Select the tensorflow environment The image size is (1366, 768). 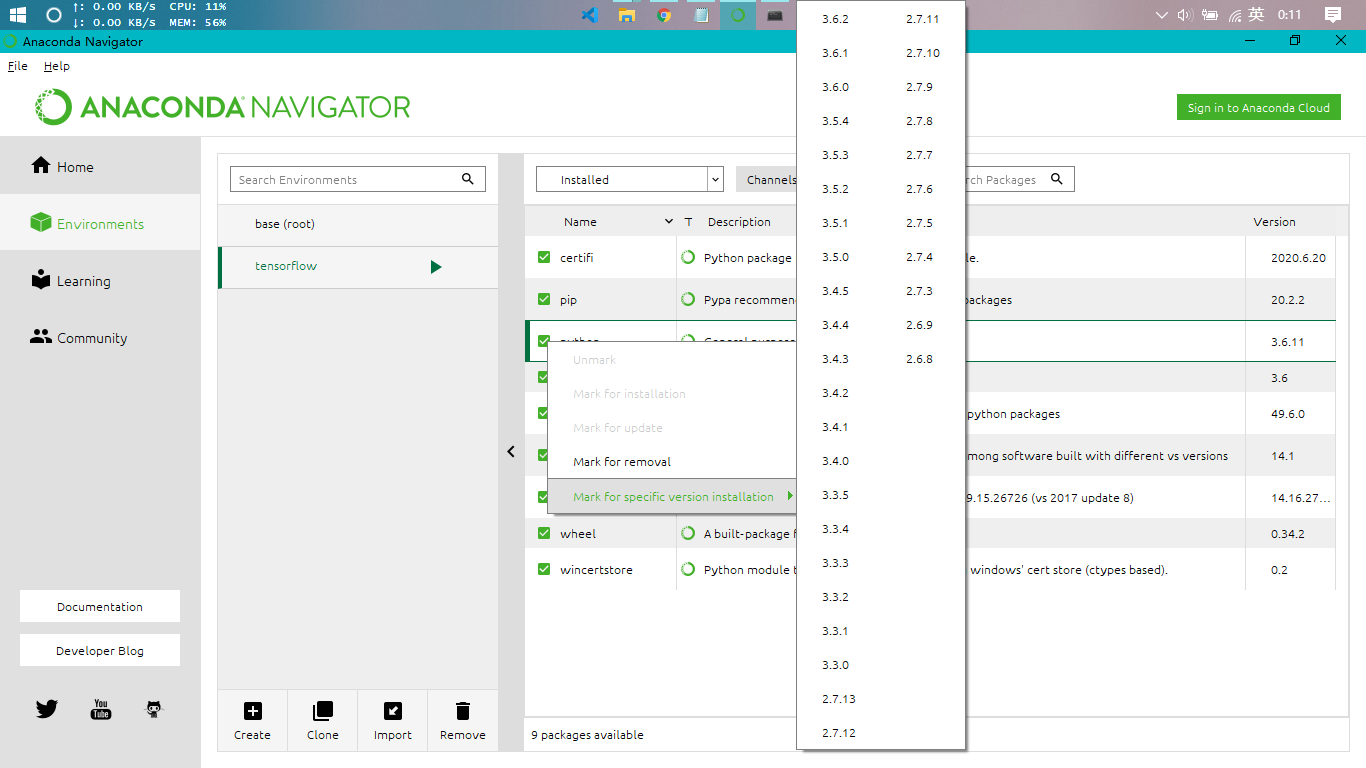358,267
